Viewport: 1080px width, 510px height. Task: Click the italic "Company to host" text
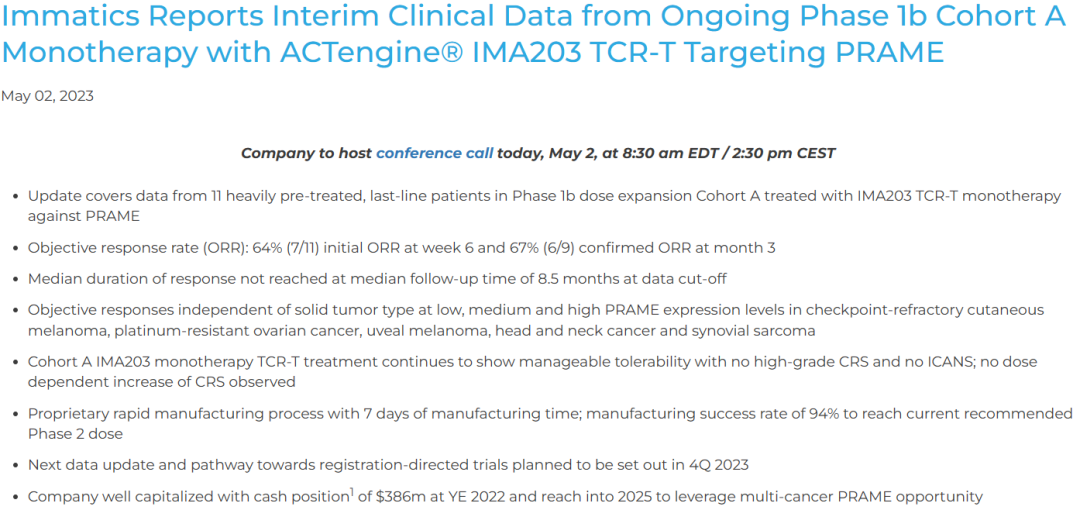(306, 153)
